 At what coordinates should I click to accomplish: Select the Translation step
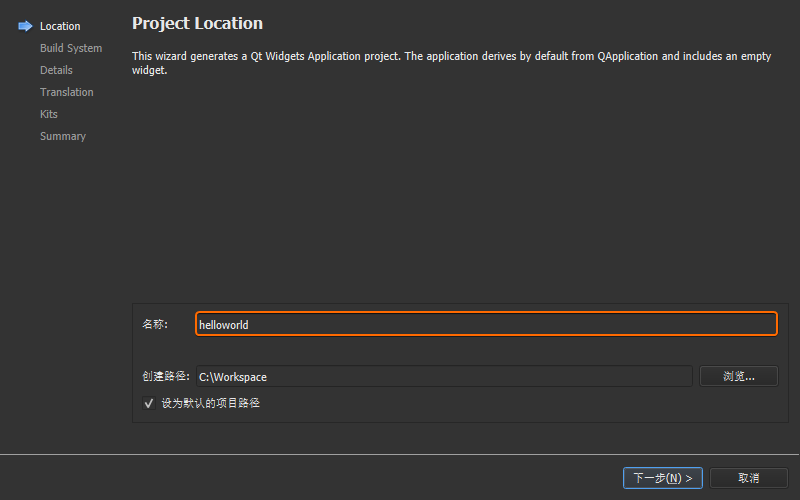[67, 92]
